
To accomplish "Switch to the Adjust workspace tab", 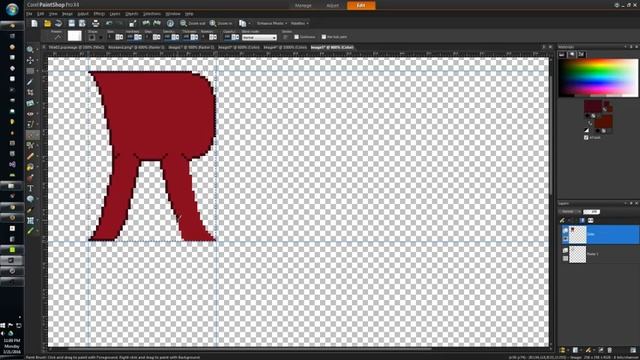I will (x=333, y=6).
